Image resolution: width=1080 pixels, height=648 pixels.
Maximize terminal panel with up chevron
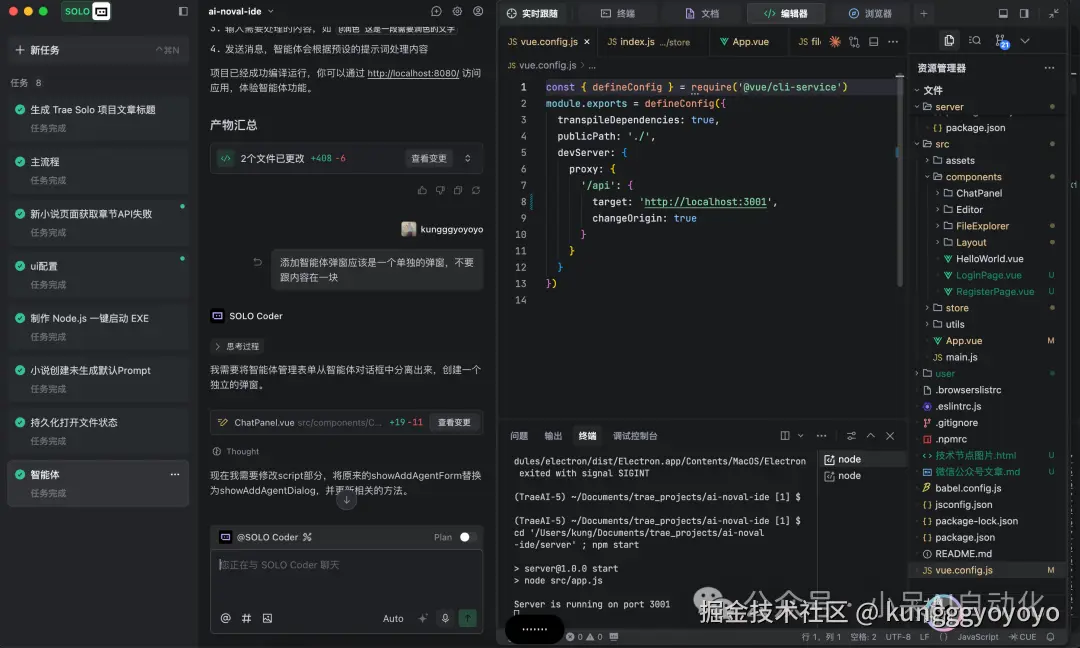click(871, 436)
